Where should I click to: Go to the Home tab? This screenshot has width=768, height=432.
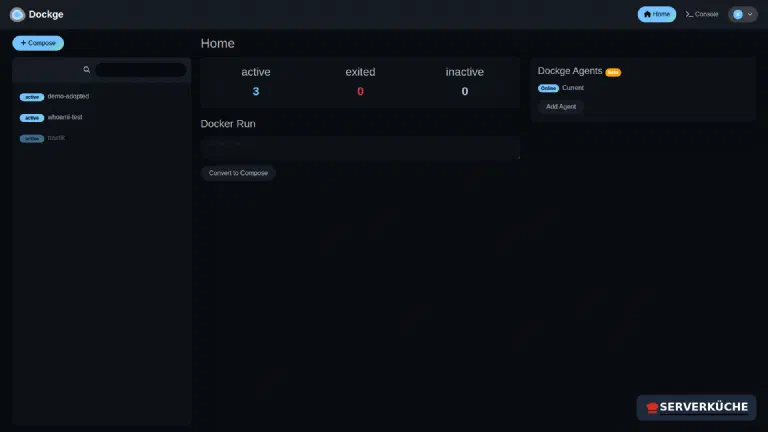[x=656, y=14]
